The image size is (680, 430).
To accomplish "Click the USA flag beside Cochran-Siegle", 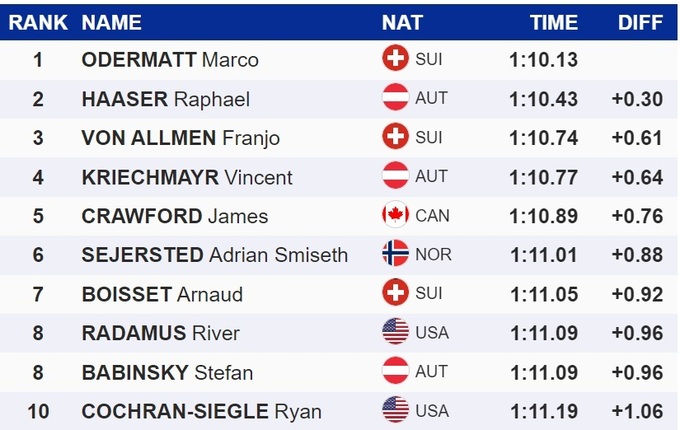I will pyautogui.click(x=396, y=410).
